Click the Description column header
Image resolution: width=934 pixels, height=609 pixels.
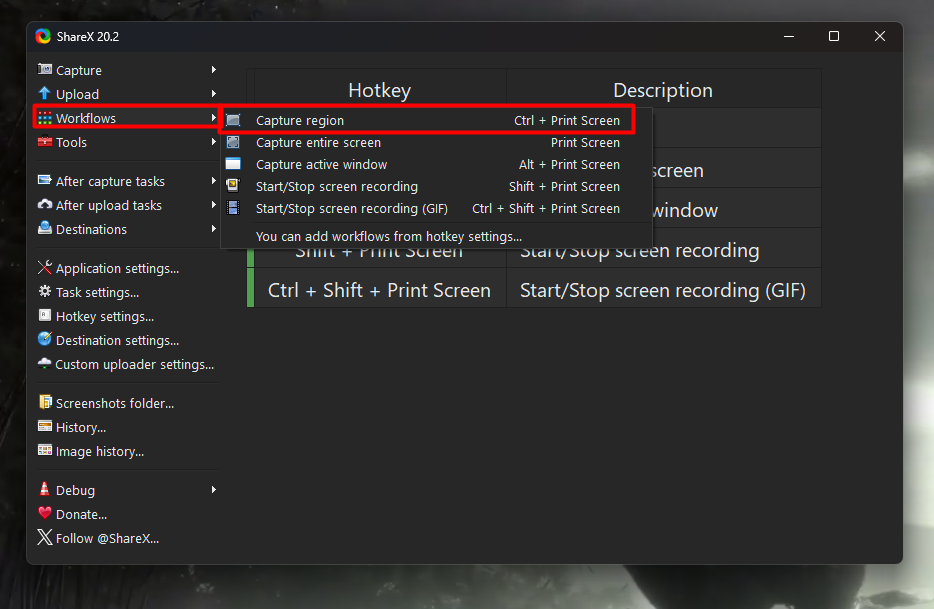[x=663, y=90]
